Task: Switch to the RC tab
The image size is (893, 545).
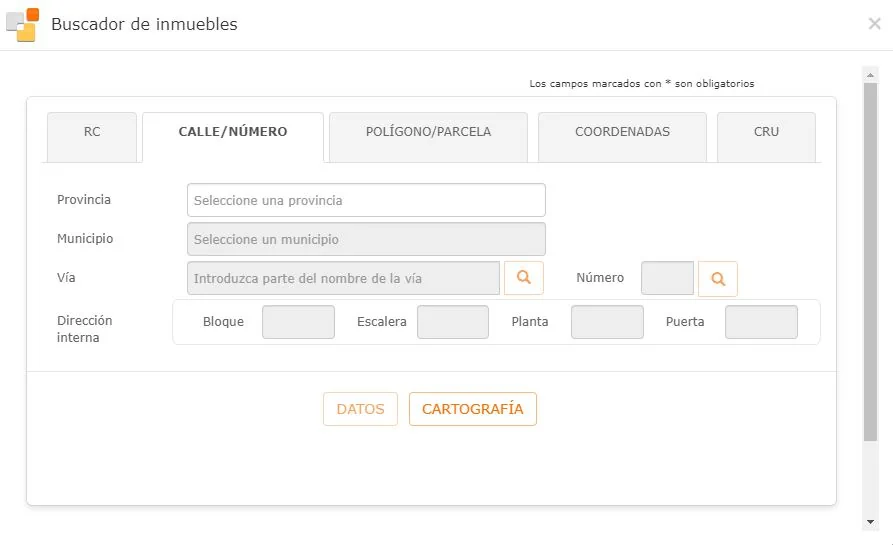Action: tap(92, 137)
